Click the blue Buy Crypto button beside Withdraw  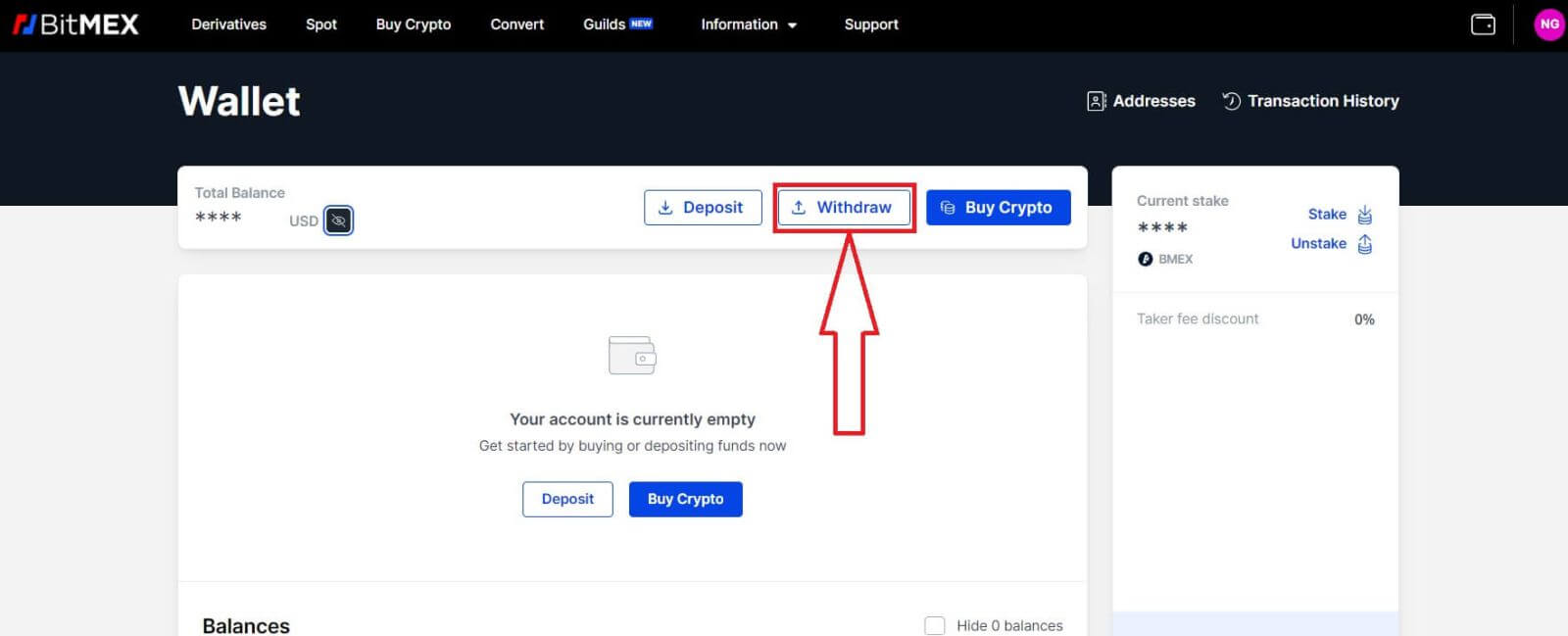point(998,208)
